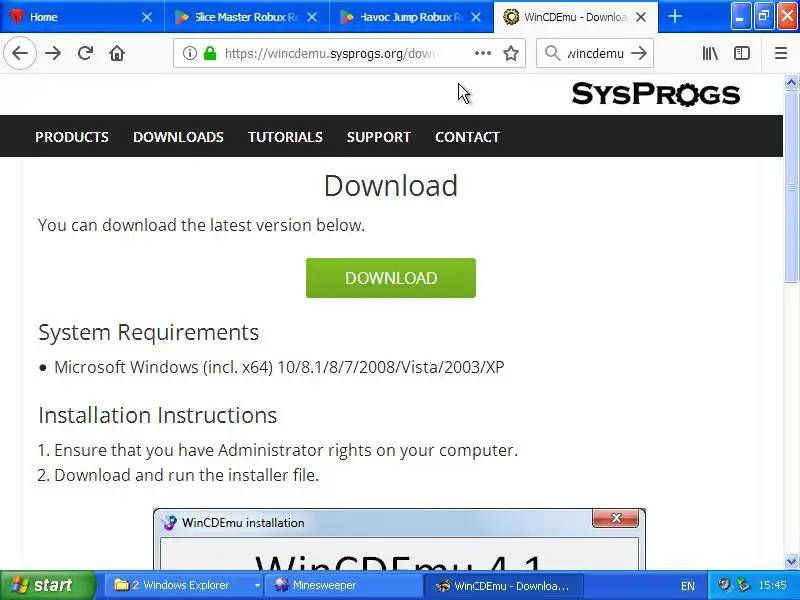Image resolution: width=800 pixels, height=600 pixels.
Task: Click the System Requirements heading
Action: pos(148,332)
